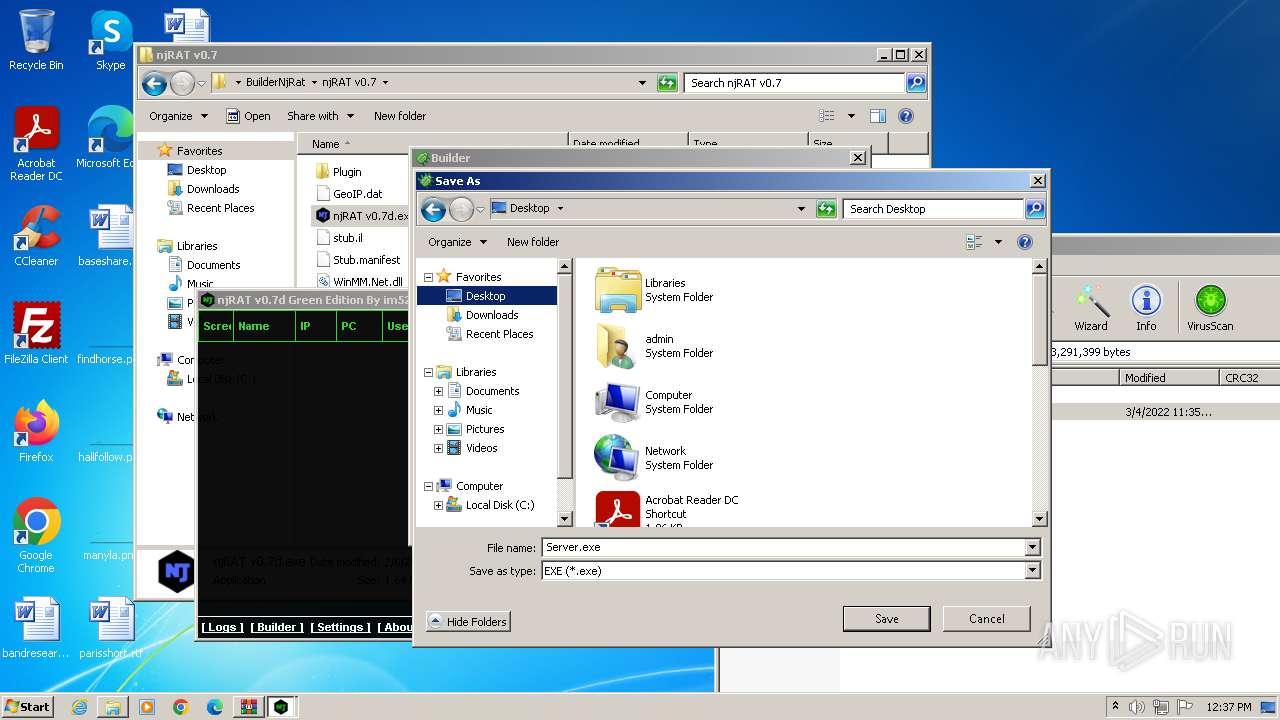The width and height of the screenshot is (1280, 720).
Task: Select Recent Places in Save As pane
Action: pos(499,334)
